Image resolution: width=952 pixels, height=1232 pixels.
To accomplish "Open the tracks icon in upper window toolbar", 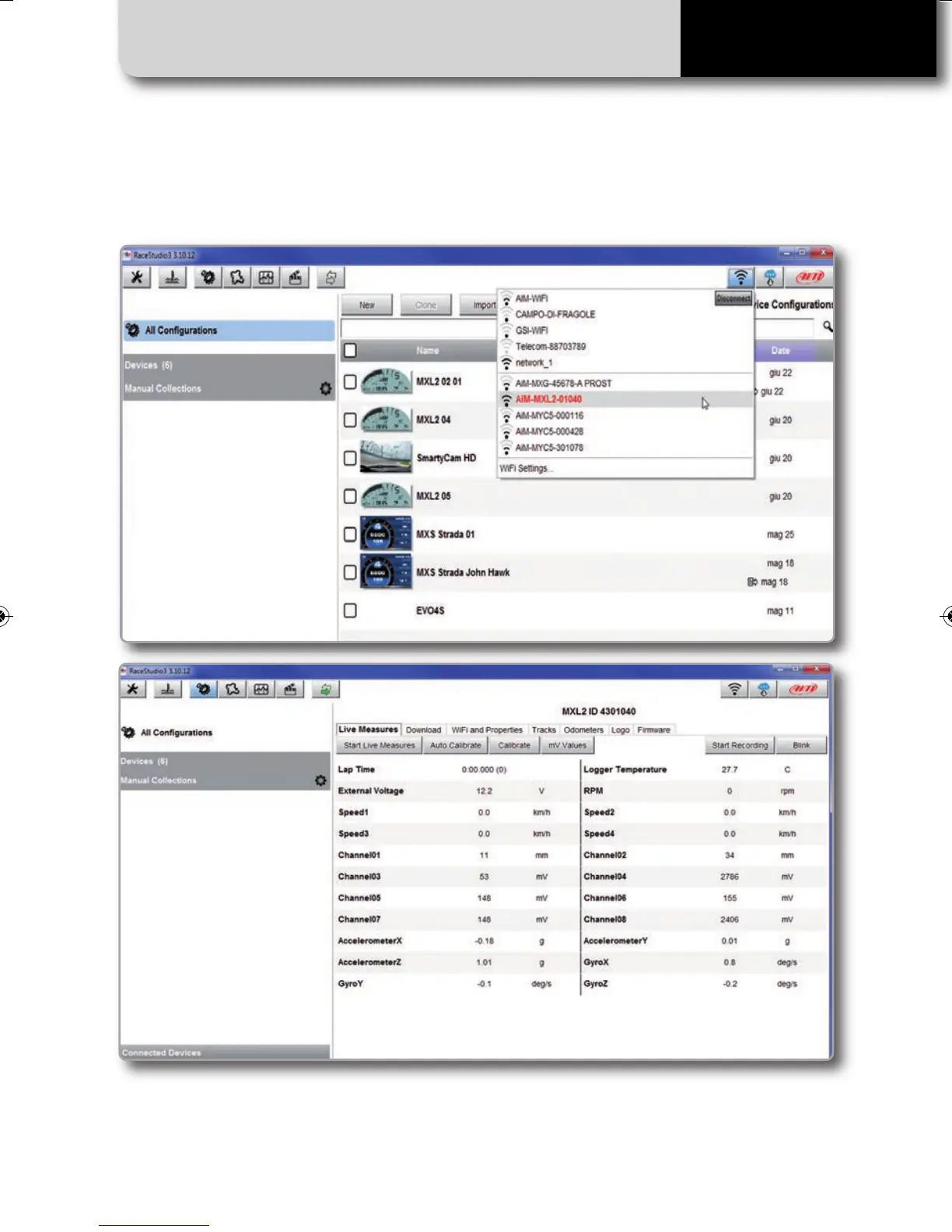I will pyautogui.click(x=237, y=277).
